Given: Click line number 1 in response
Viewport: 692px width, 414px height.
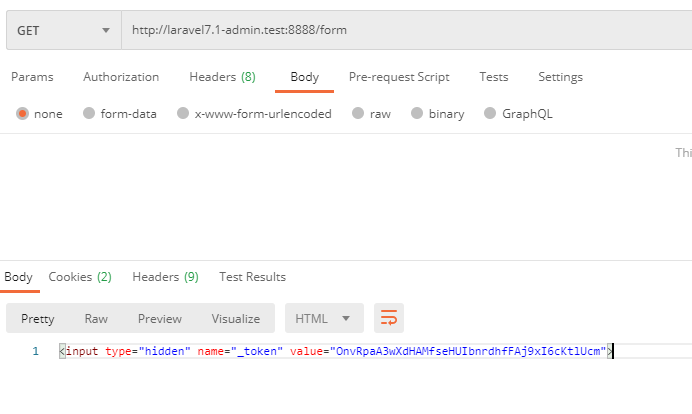Looking at the screenshot, I should pos(36,351).
